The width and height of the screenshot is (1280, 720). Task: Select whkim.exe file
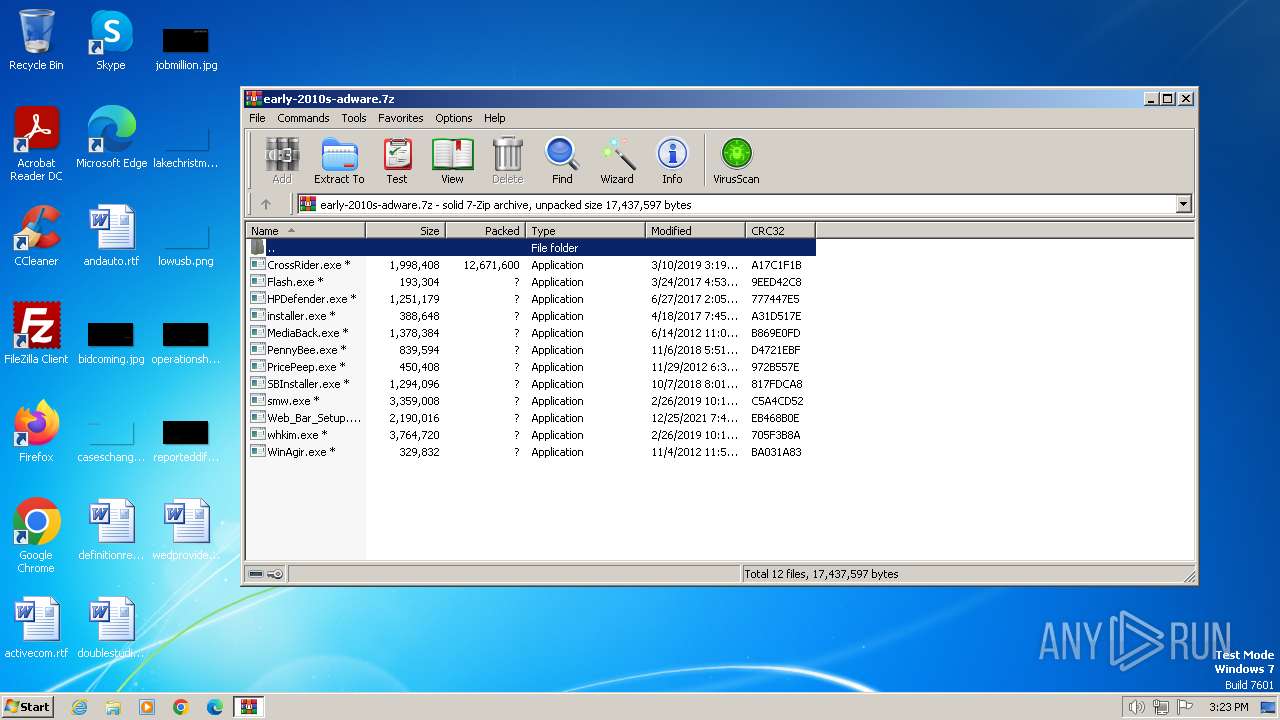point(531,435)
